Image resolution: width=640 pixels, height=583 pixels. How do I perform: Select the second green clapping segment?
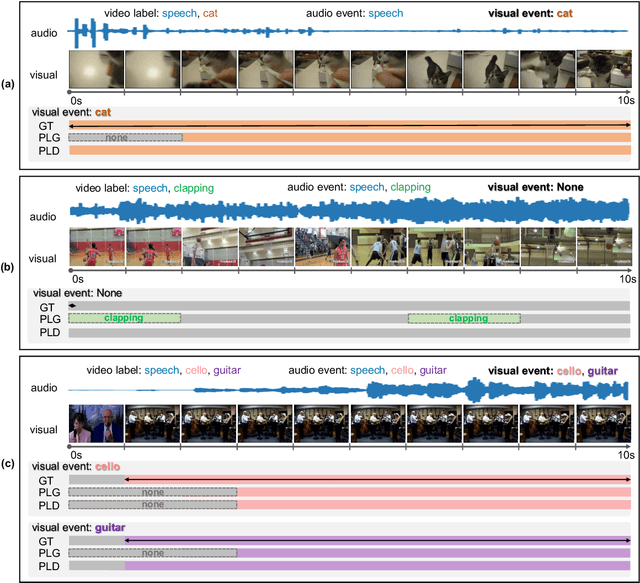(464, 318)
